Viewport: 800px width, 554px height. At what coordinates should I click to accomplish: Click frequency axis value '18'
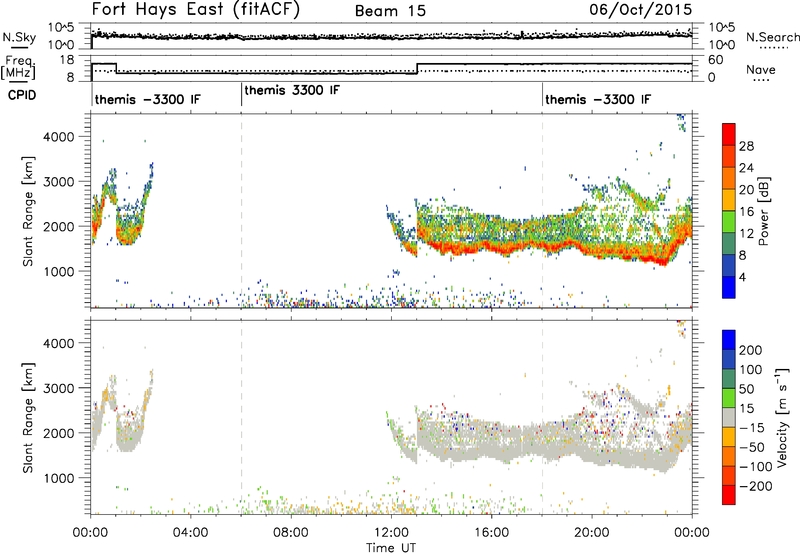coord(67,60)
